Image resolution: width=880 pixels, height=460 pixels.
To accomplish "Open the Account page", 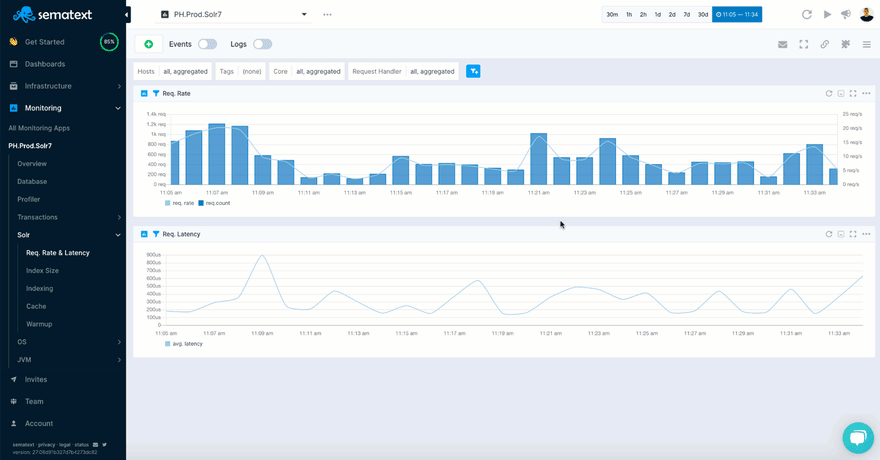I will (39, 424).
